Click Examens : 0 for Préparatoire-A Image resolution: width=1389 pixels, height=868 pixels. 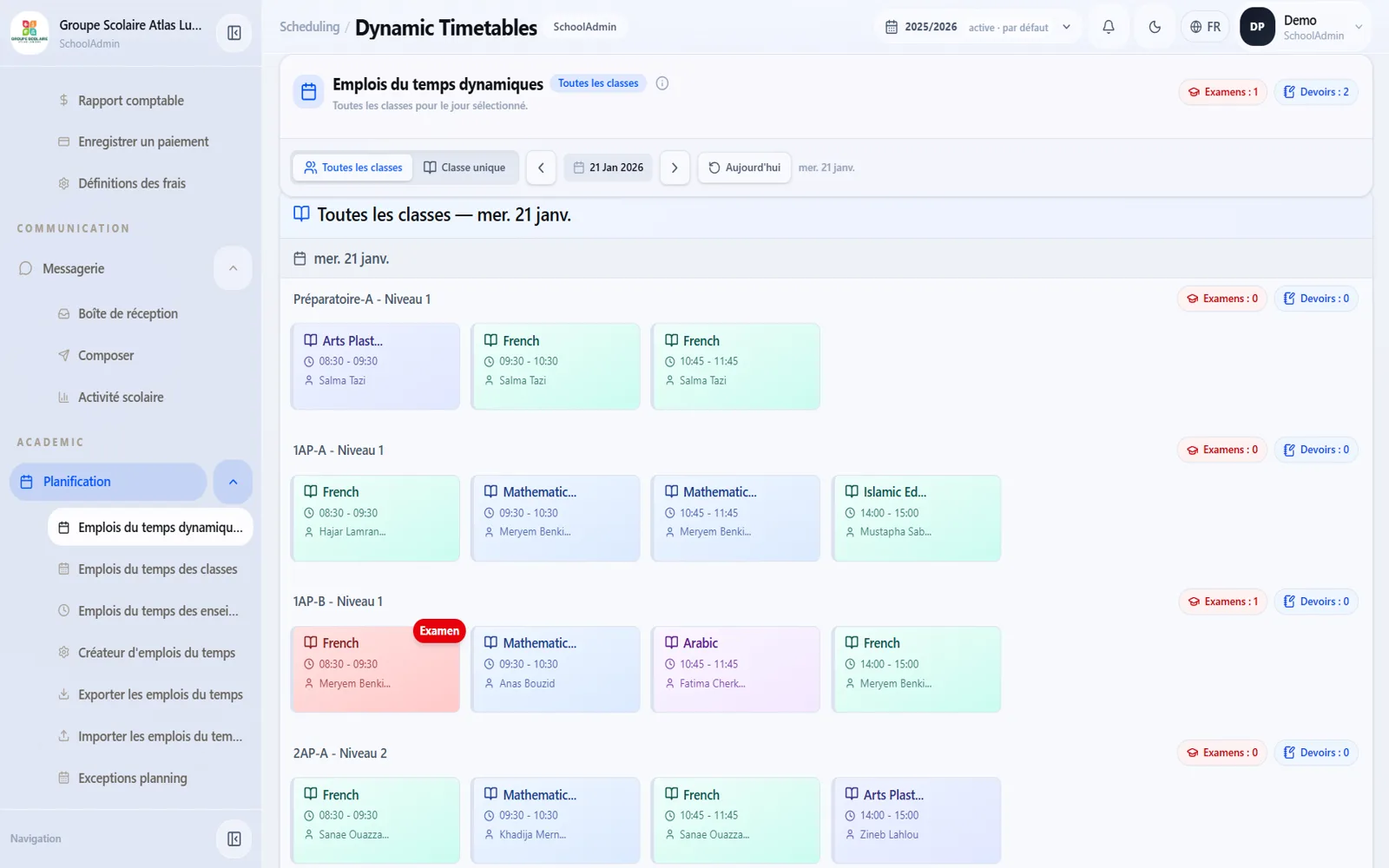(x=1222, y=299)
